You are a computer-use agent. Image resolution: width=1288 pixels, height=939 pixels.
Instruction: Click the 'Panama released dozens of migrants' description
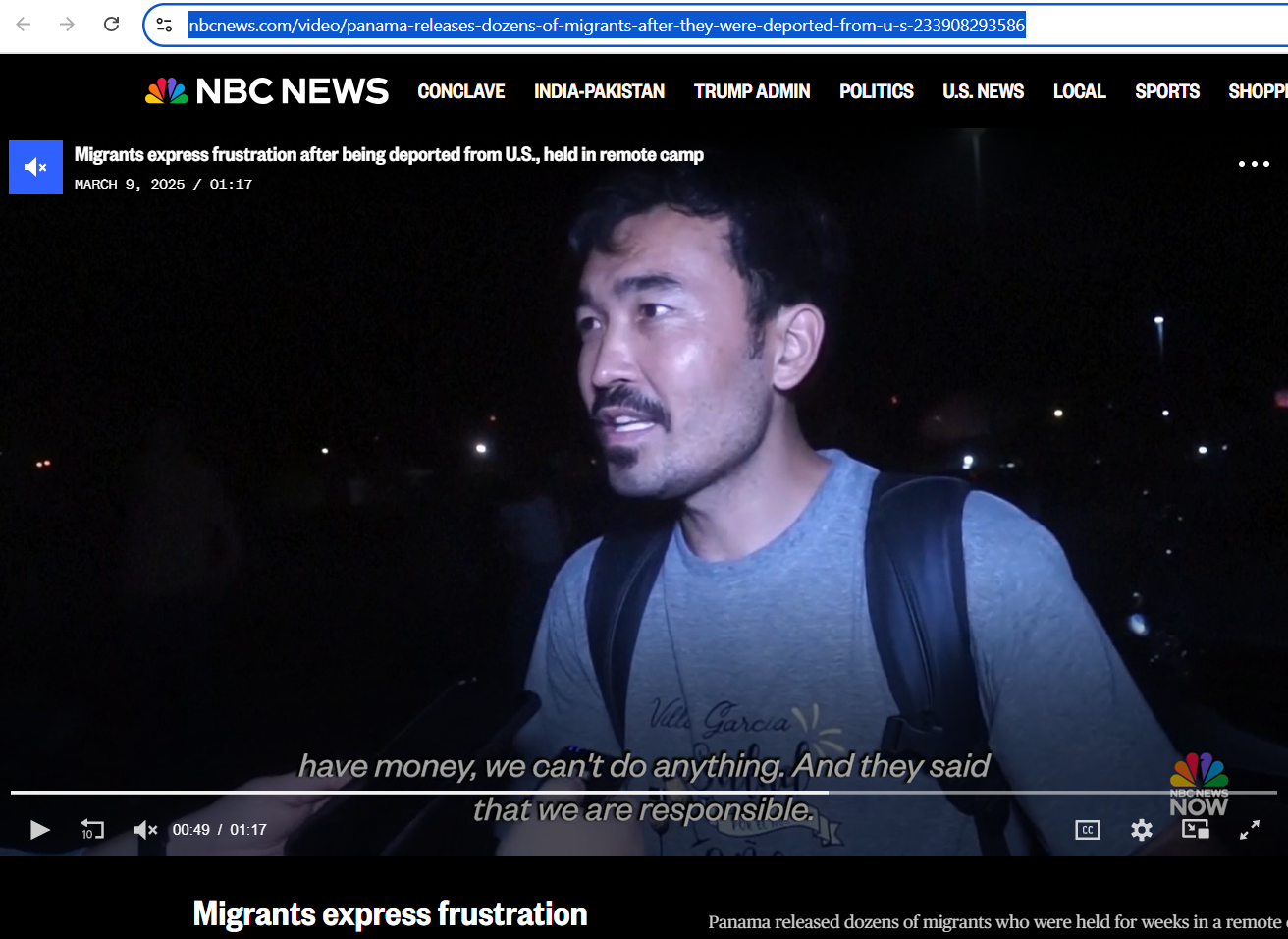coord(997,921)
